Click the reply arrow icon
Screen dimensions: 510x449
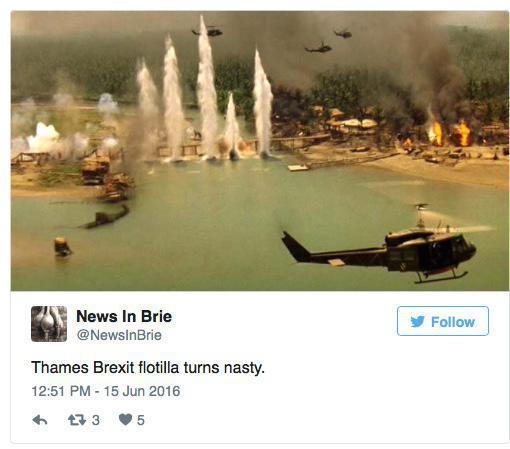pyautogui.click(x=40, y=420)
